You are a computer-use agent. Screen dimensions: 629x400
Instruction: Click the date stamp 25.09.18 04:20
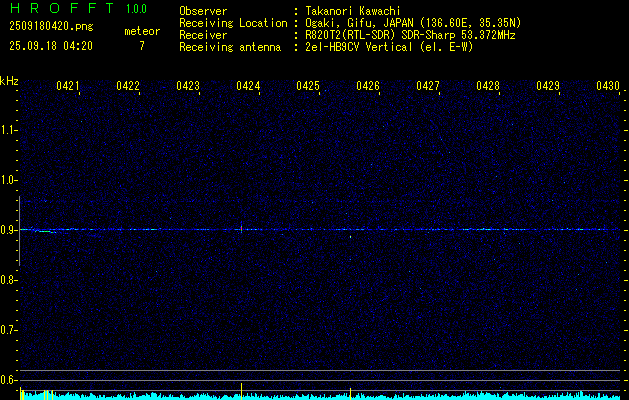coord(51,46)
